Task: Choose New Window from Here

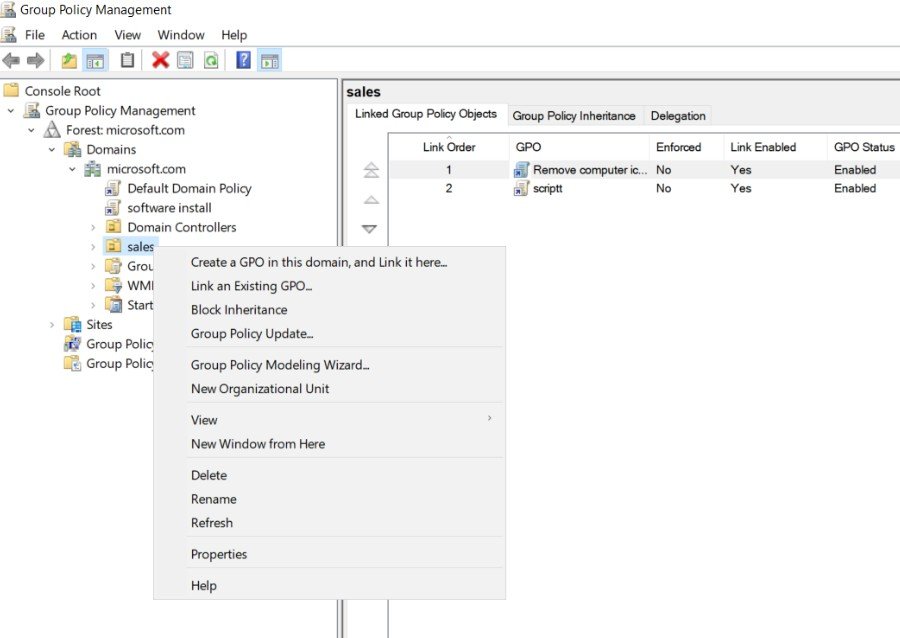Action: click(x=258, y=444)
